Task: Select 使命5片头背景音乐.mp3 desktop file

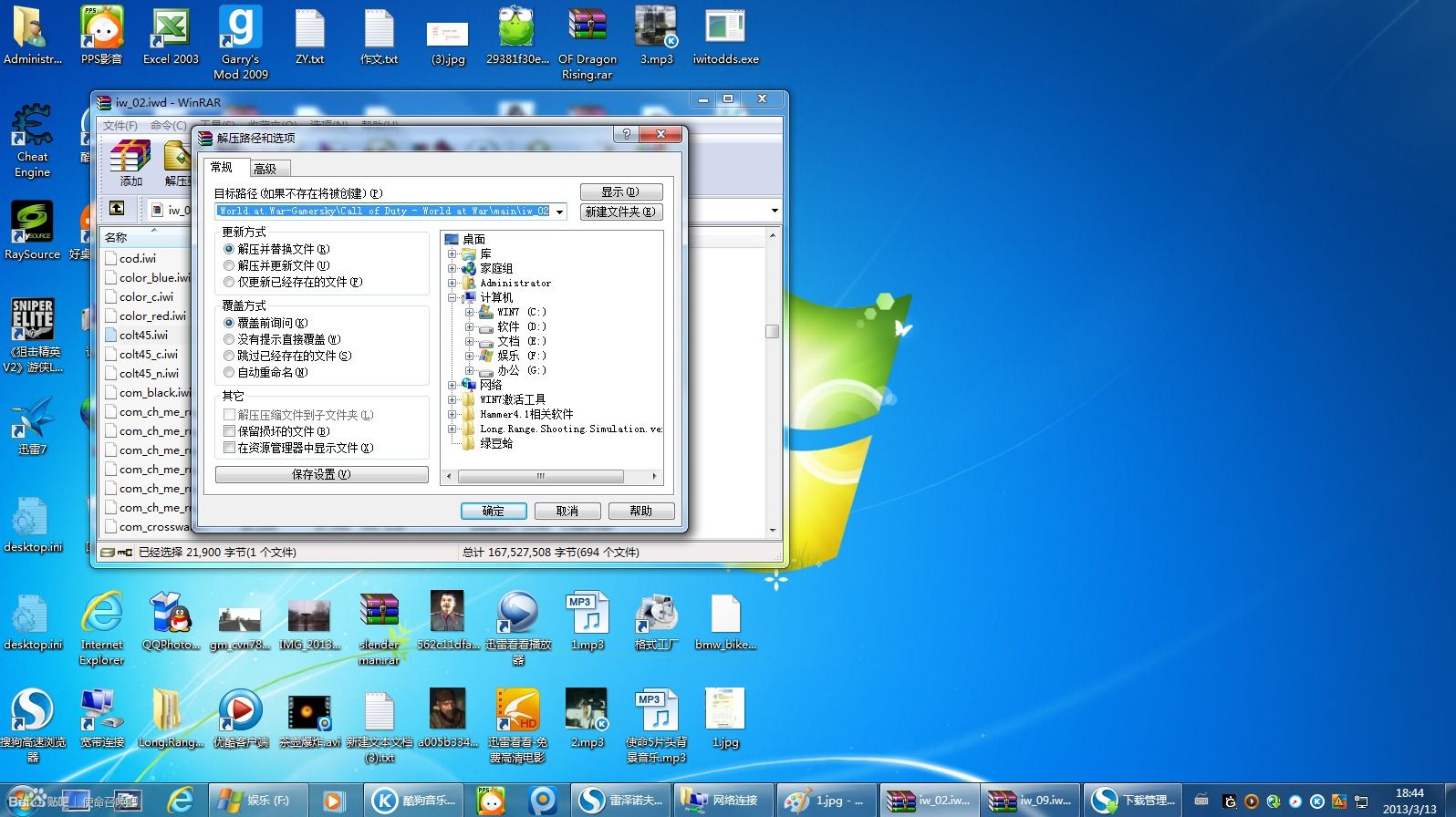Action: pyautogui.click(x=656, y=725)
